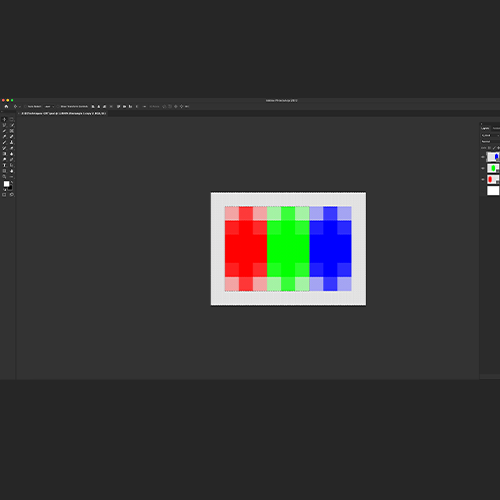Open the Auto-Select Layer dropdown
The width and height of the screenshot is (500, 500).
49,106
